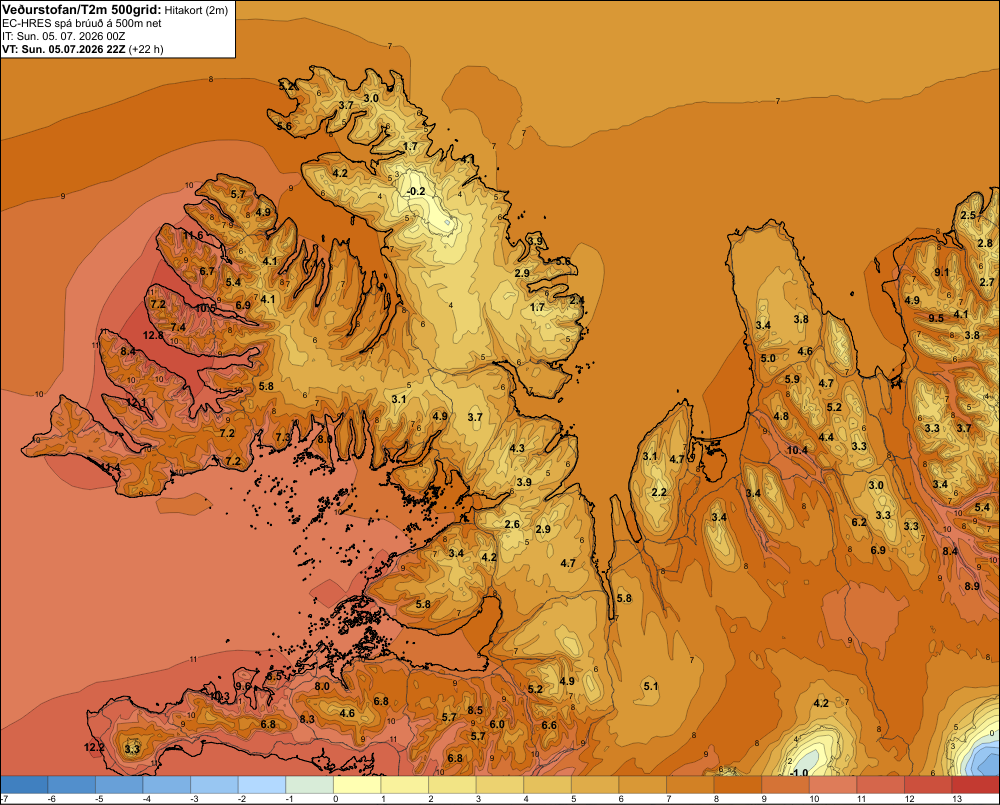This screenshot has height=805, width=1000.
Task: Click the legend swatch between 9 and 10
Action: tap(786, 784)
